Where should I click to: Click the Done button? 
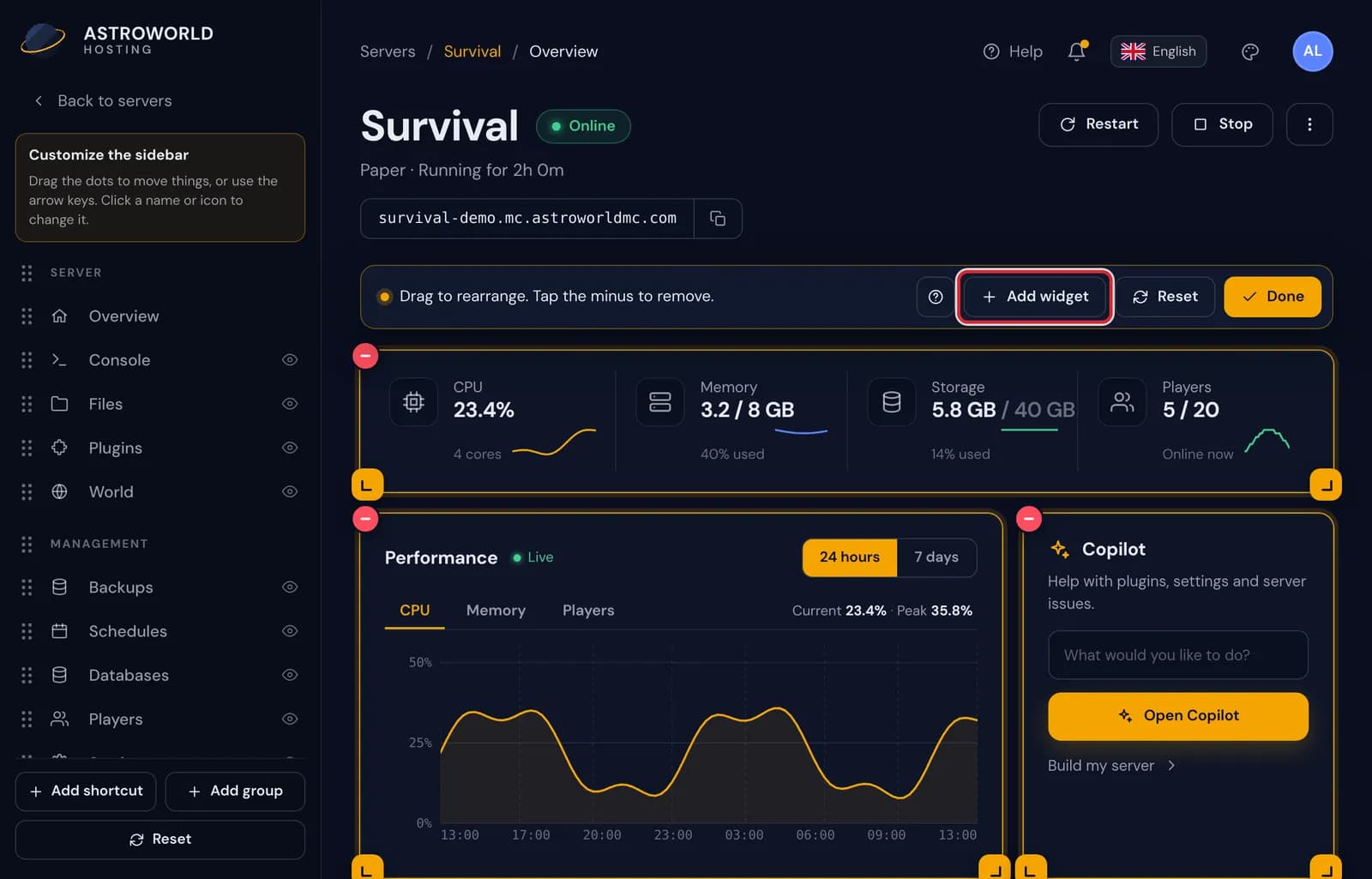point(1273,297)
